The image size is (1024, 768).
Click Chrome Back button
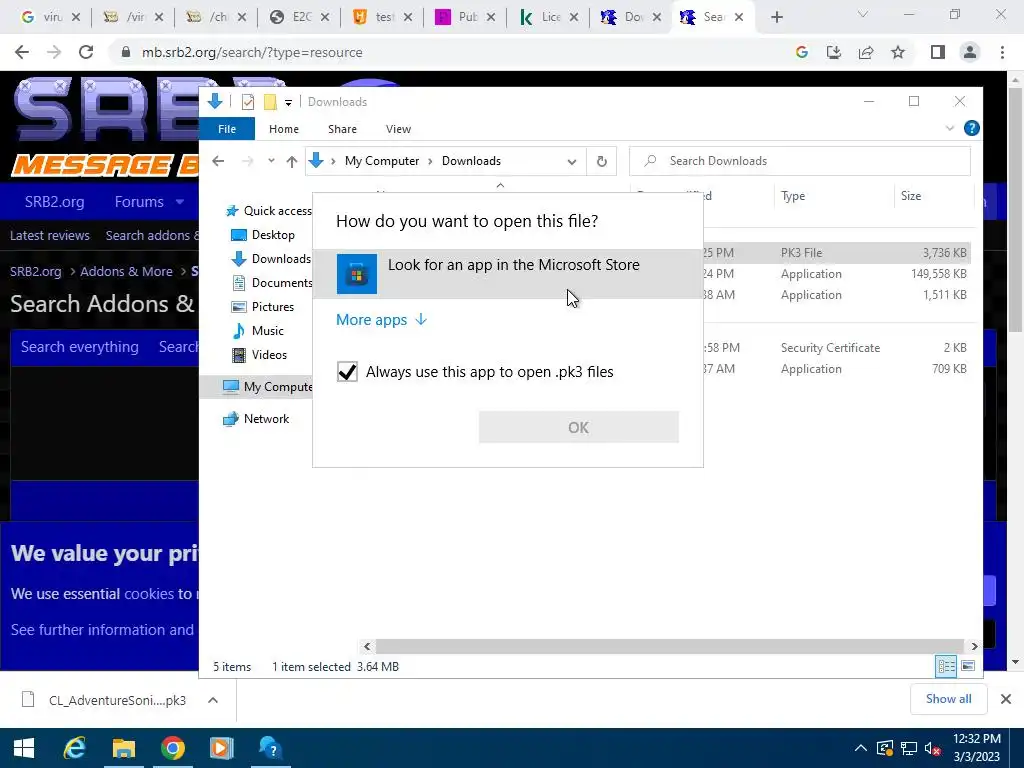tap(22, 52)
